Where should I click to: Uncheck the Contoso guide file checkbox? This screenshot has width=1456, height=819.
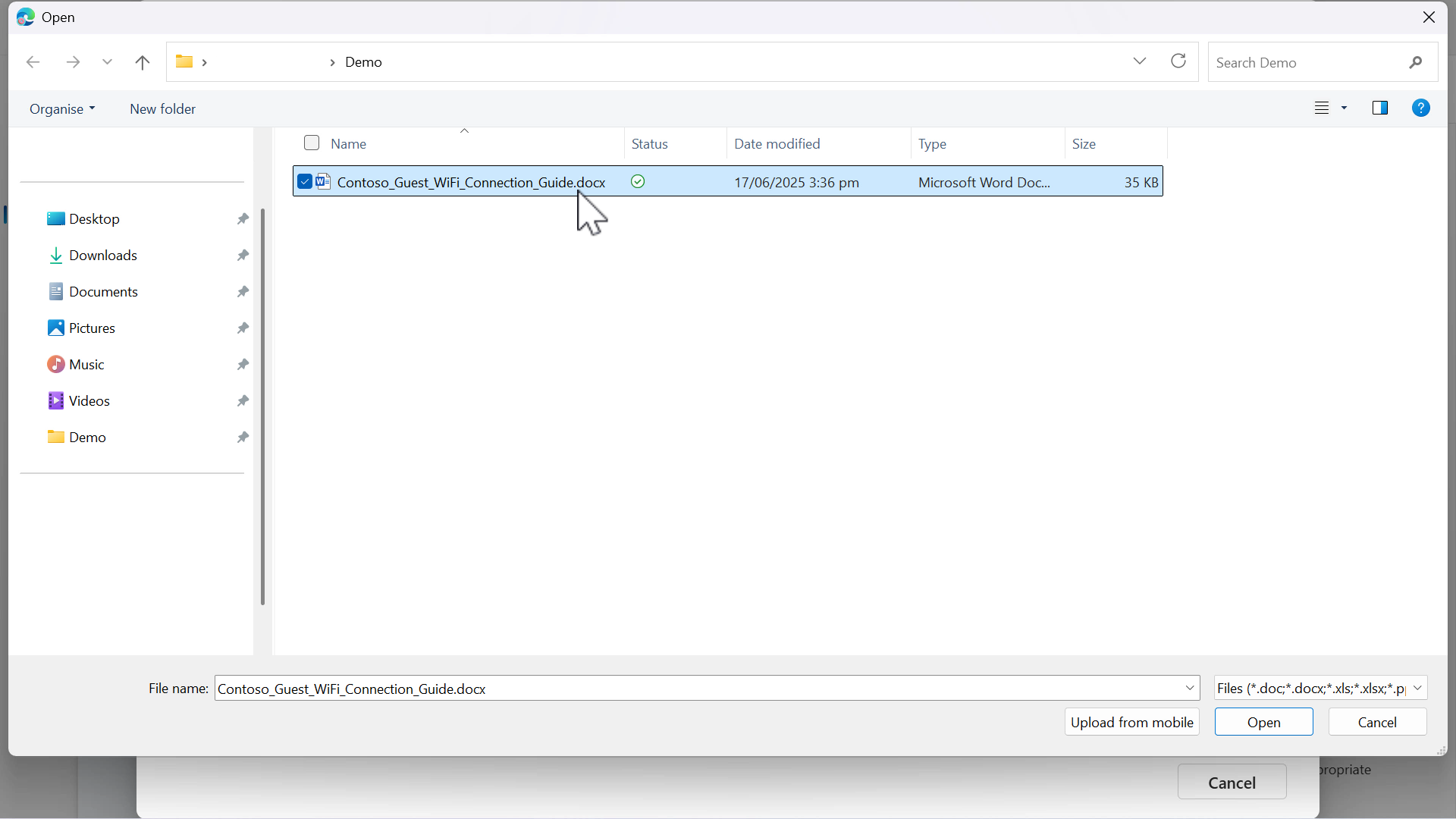click(305, 182)
